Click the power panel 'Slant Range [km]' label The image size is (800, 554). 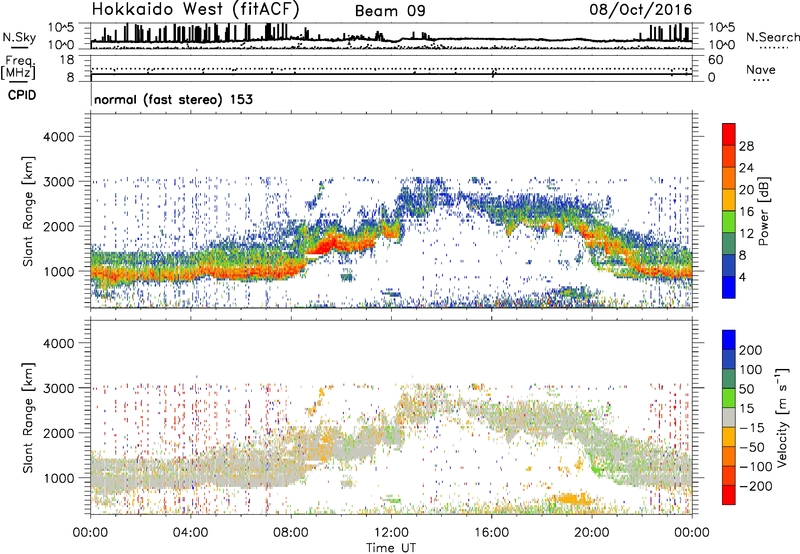[x=28, y=211]
